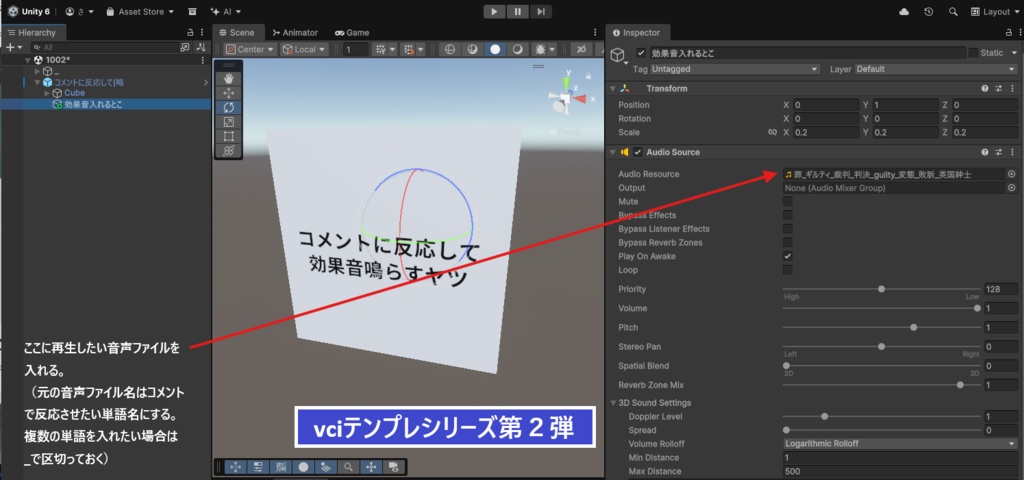Check Bypass Reverb Zones
Screen dimensions: 1024x480
788,243
